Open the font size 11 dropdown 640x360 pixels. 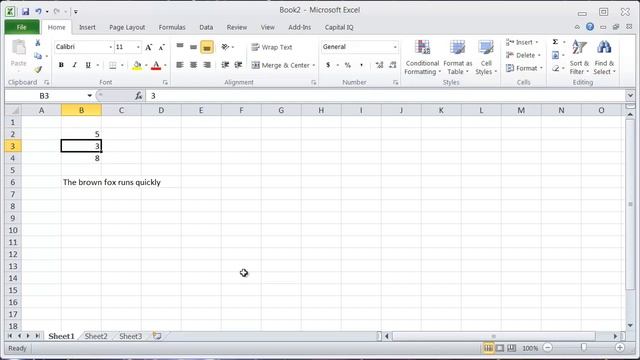click(x=138, y=47)
